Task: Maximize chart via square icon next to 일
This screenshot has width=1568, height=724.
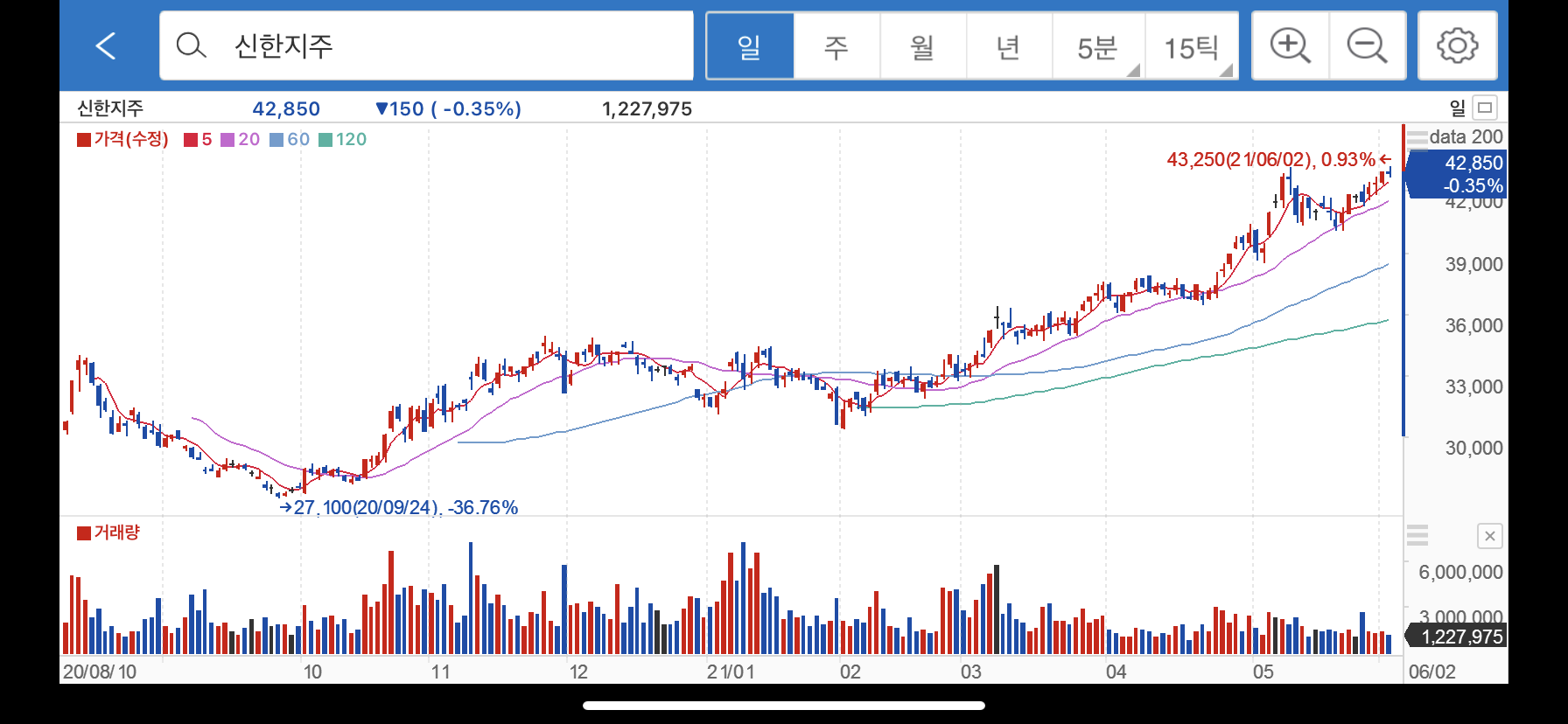Action: 1485,108
